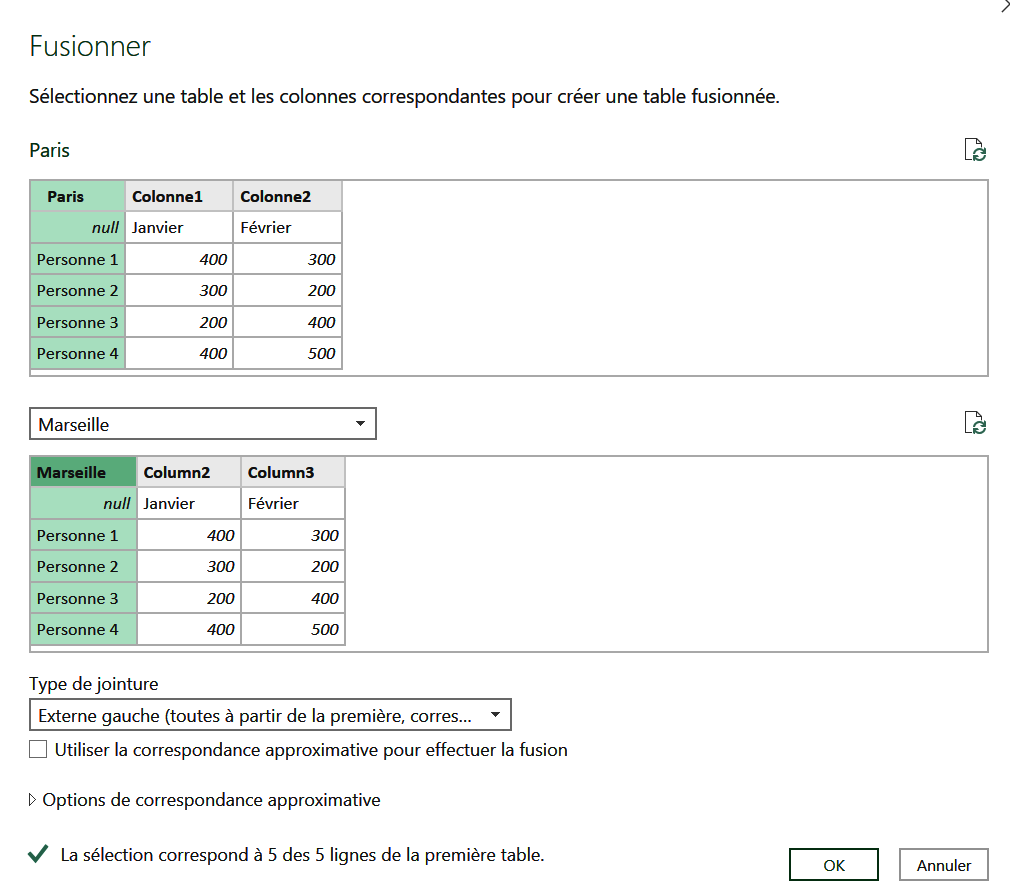Open the Type de jointure dropdown

[x=495, y=714]
